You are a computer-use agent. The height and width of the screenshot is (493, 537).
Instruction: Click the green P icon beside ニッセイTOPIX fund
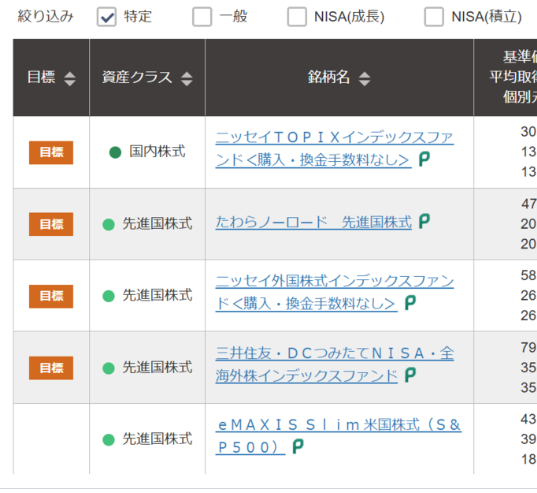tap(424, 160)
